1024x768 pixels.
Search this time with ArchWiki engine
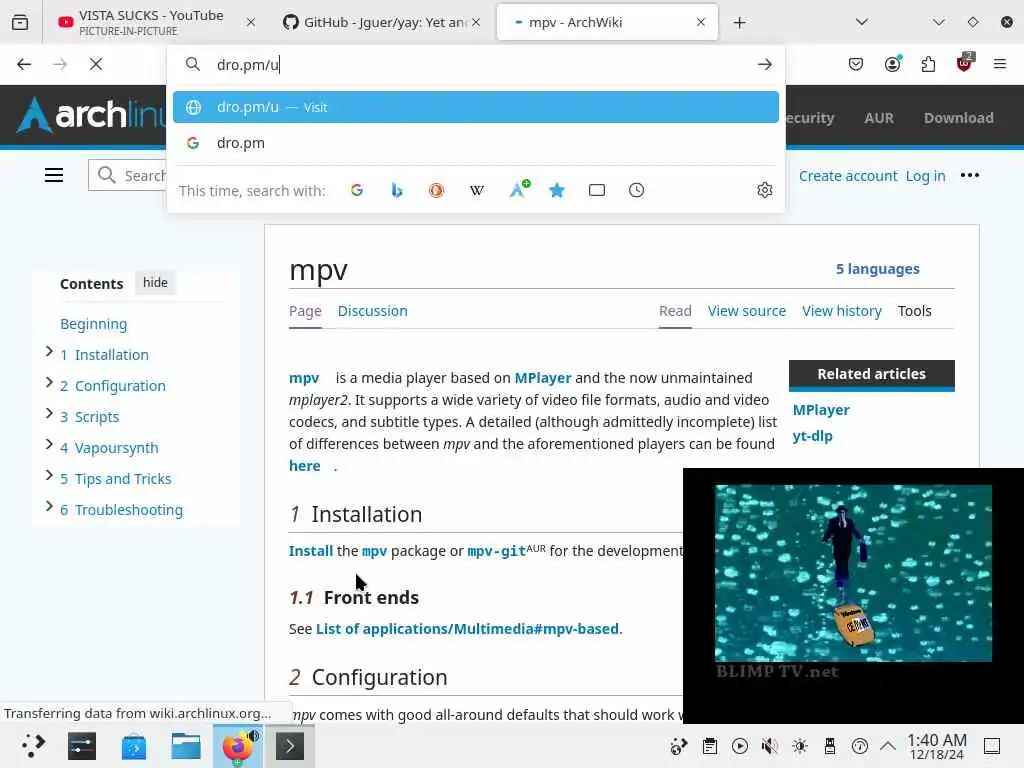point(519,189)
